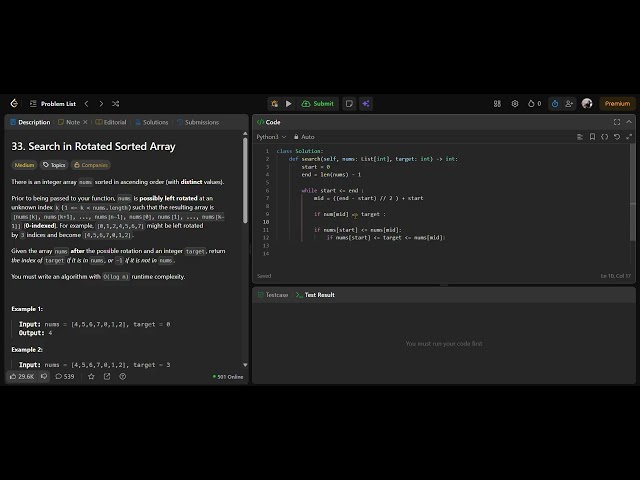640x480 pixels.
Task: Open the Problem List panel
Action: coord(53,104)
